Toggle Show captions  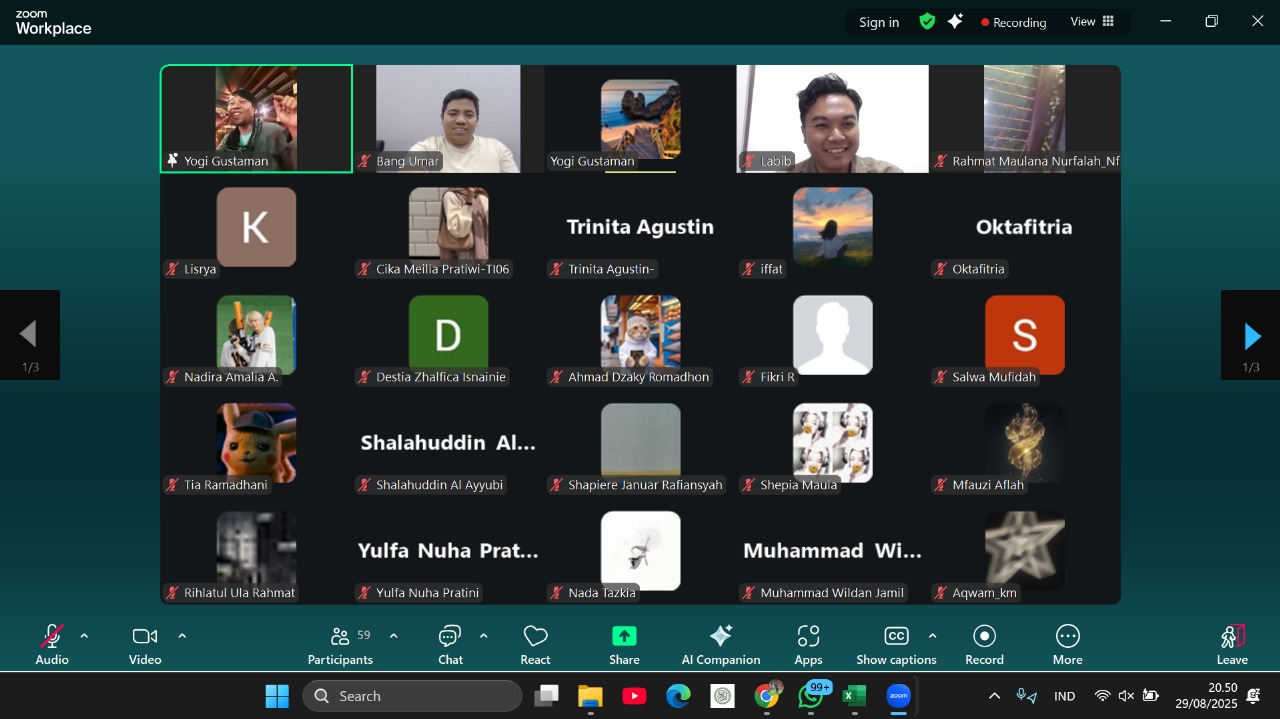pyautogui.click(x=896, y=644)
